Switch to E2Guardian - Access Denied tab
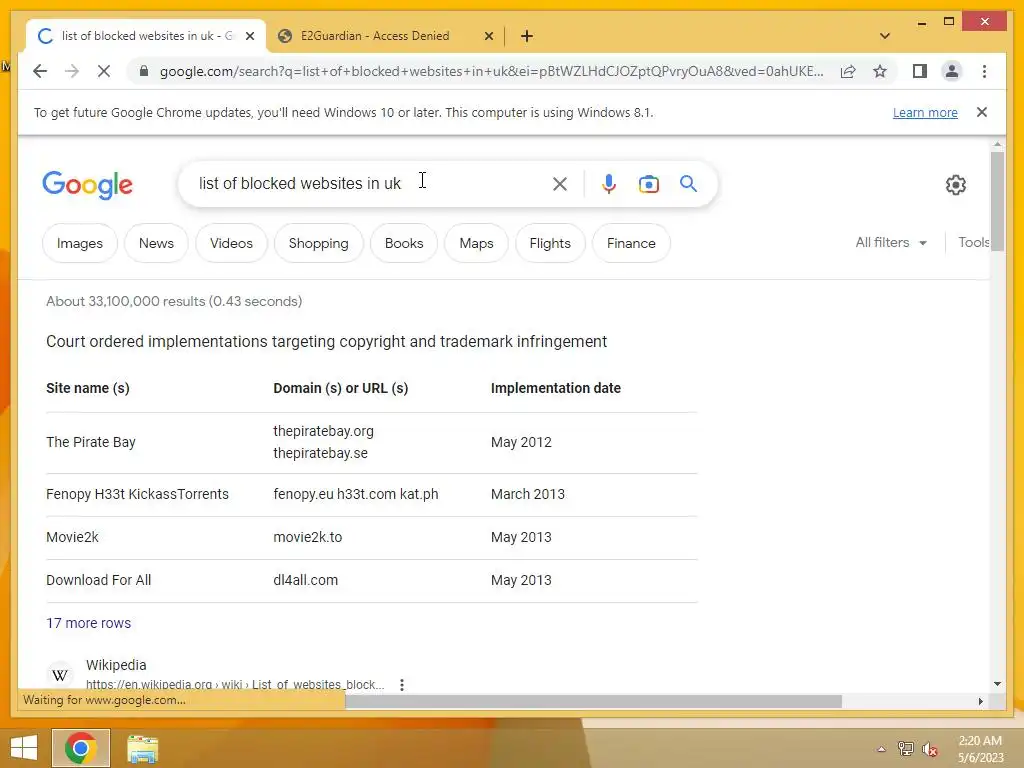Image resolution: width=1024 pixels, height=768 pixels. click(x=385, y=36)
